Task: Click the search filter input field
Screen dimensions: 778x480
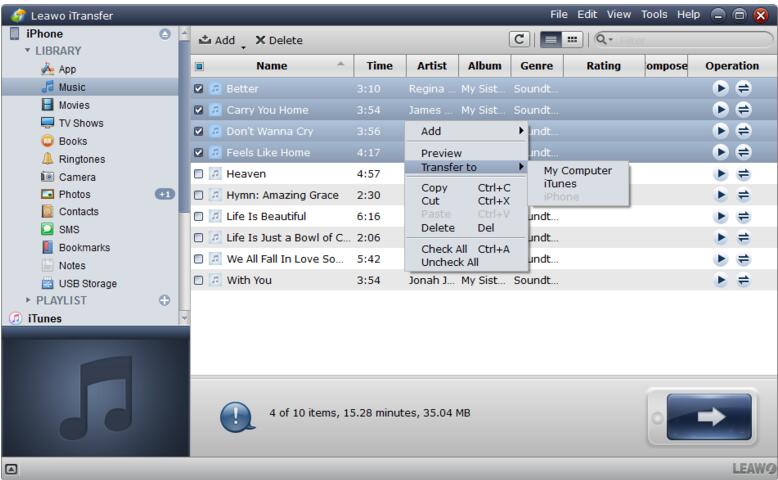Action: click(690, 40)
